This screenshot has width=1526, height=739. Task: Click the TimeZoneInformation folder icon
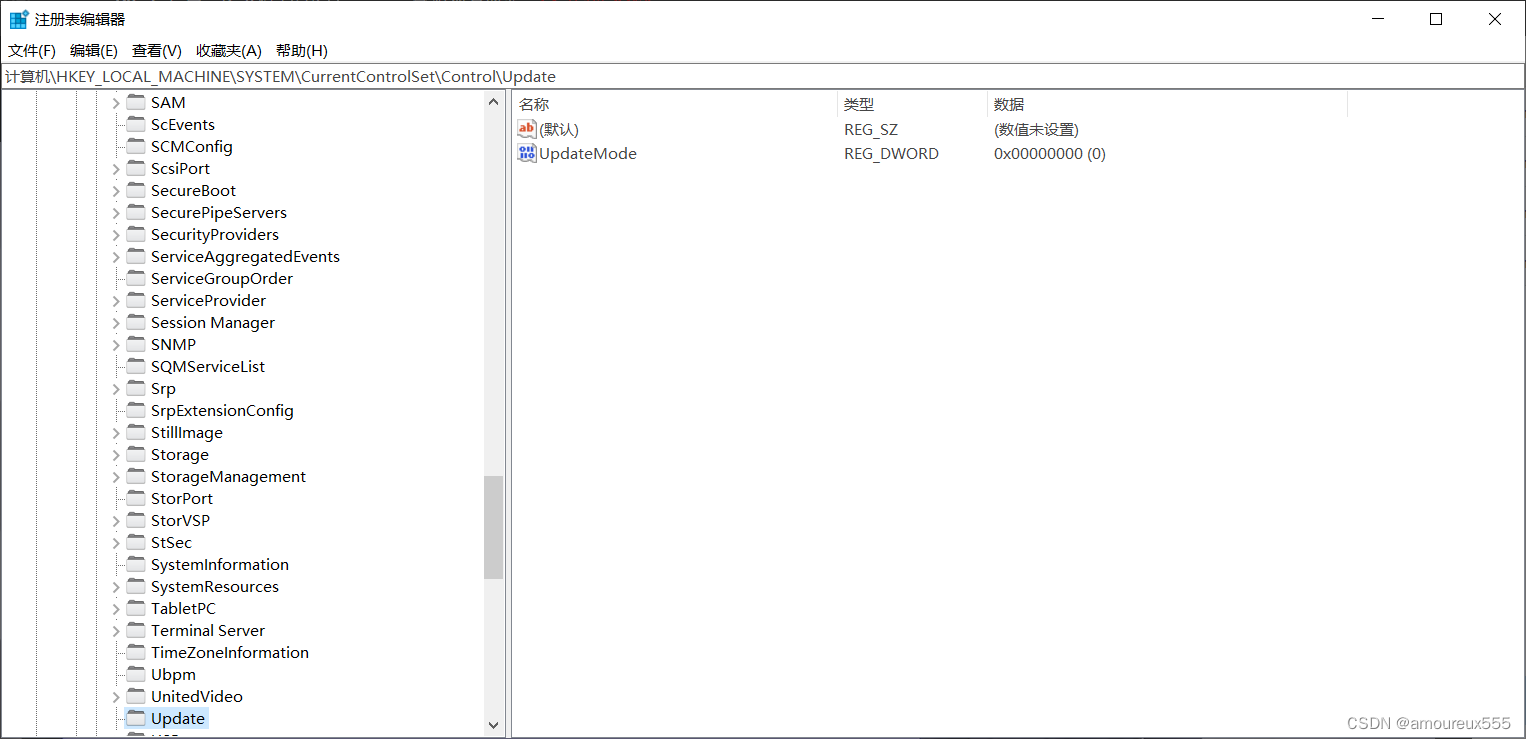point(136,652)
